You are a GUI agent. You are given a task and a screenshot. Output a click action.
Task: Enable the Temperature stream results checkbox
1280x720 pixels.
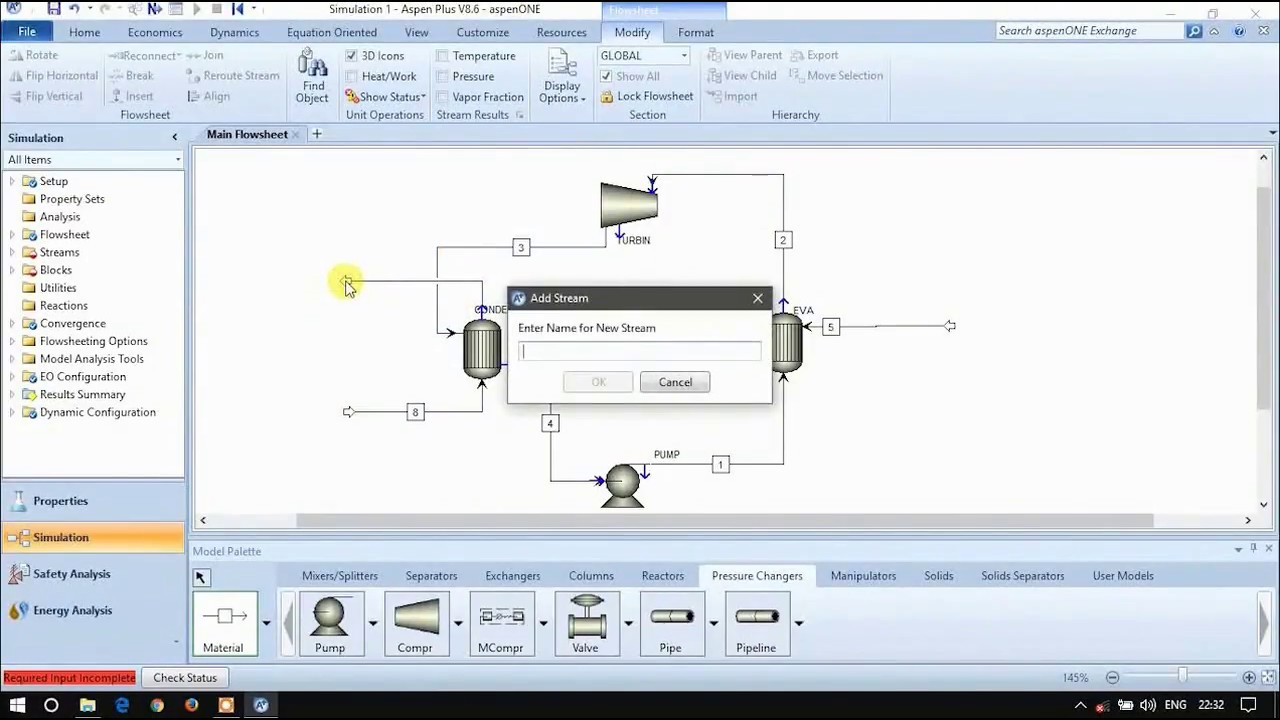point(442,56)
